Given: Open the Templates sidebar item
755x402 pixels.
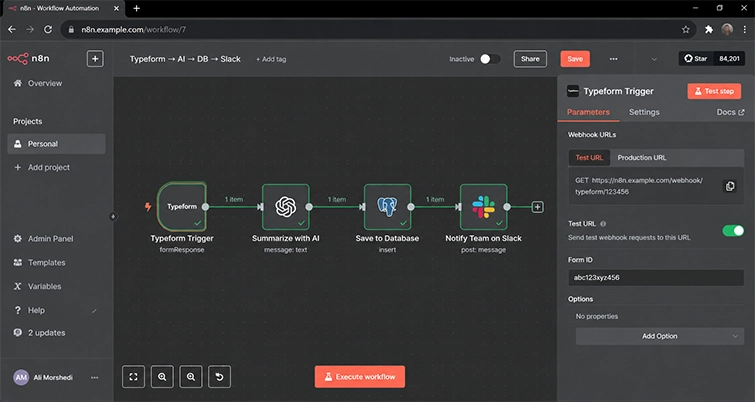Looking at the screenshot, I should (46, 262).
